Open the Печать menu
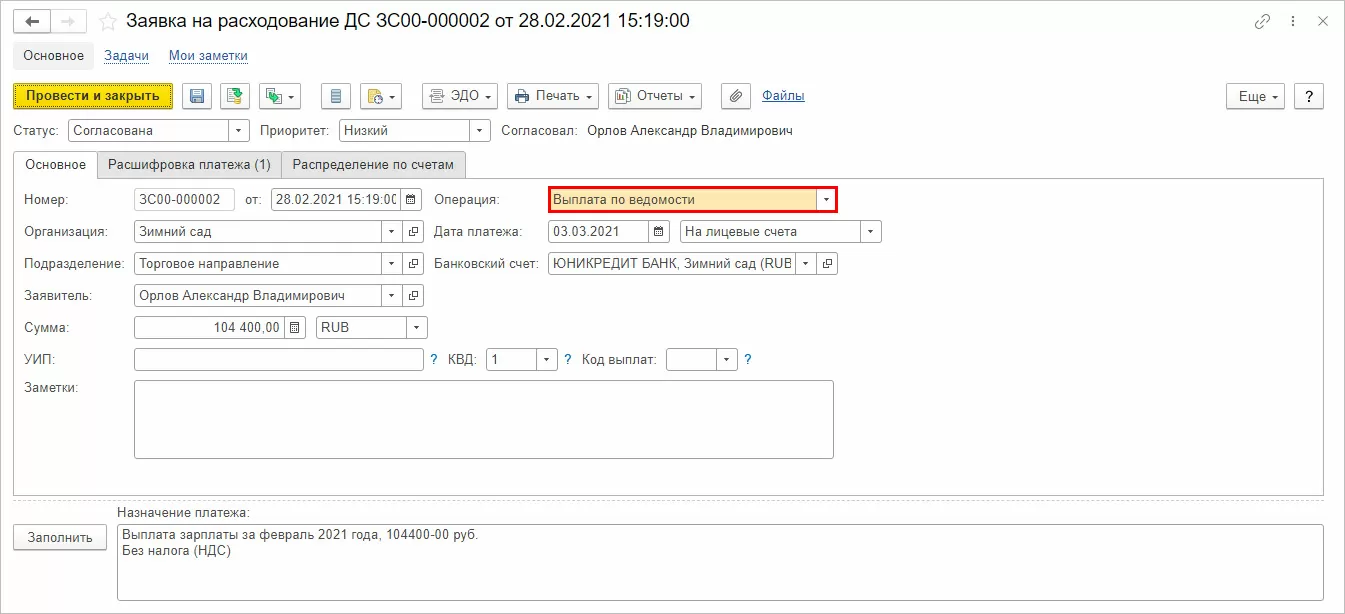 coord(553,96)
